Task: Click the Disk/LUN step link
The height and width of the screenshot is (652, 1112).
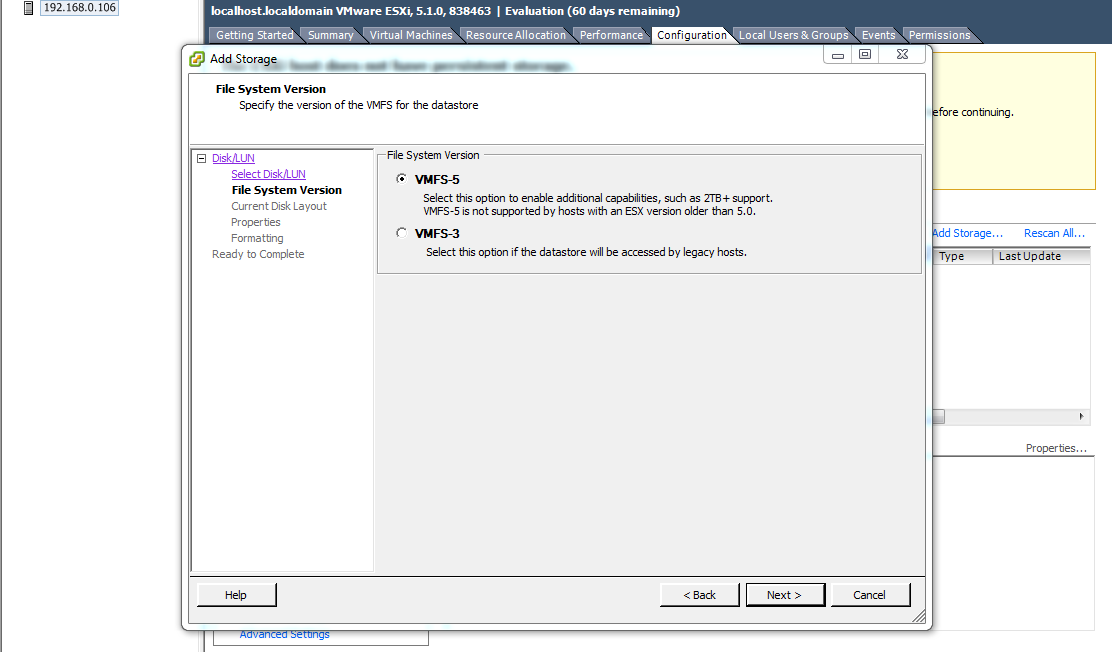Action: pos(233,158)
